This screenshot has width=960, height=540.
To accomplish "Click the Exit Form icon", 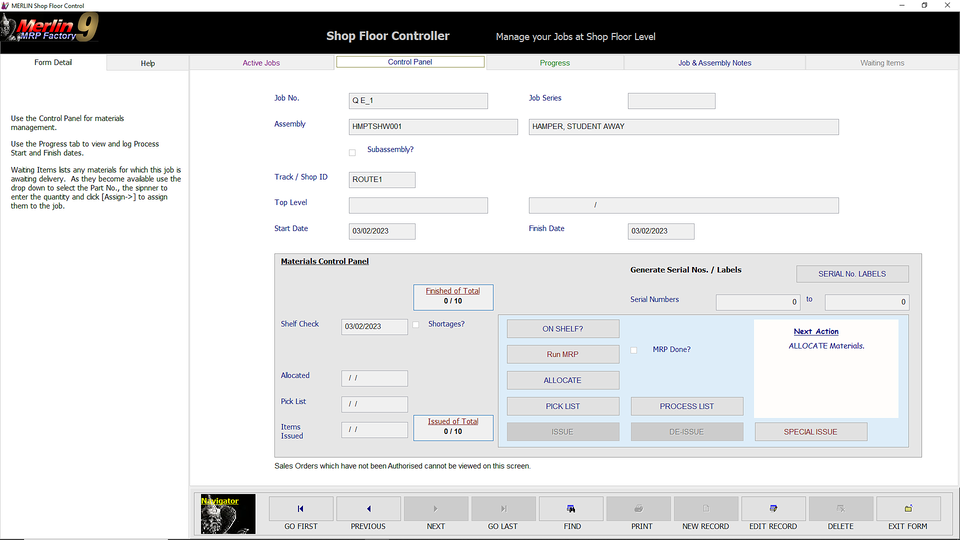I will [908, 508].
